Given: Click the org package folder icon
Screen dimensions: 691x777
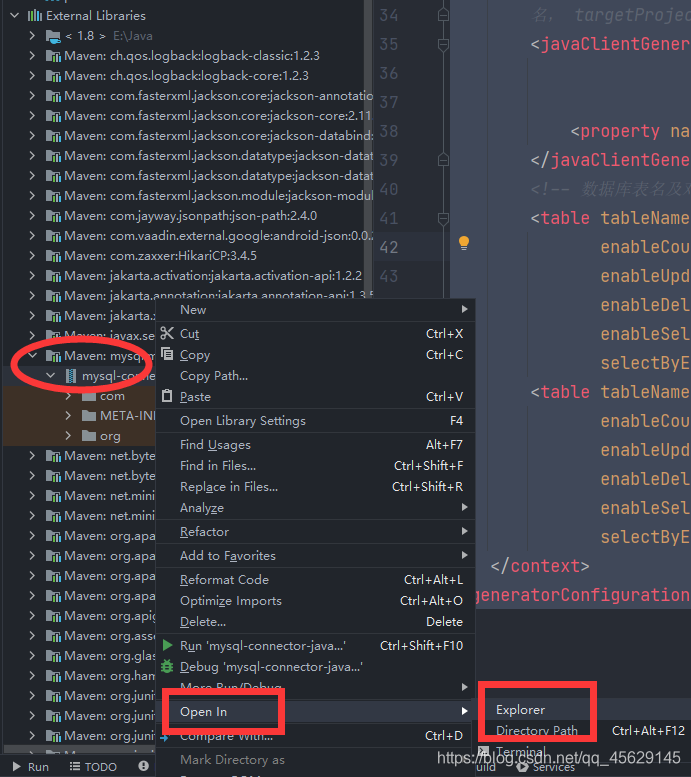Looking at the screenshot, I should (x=89, y=436).
